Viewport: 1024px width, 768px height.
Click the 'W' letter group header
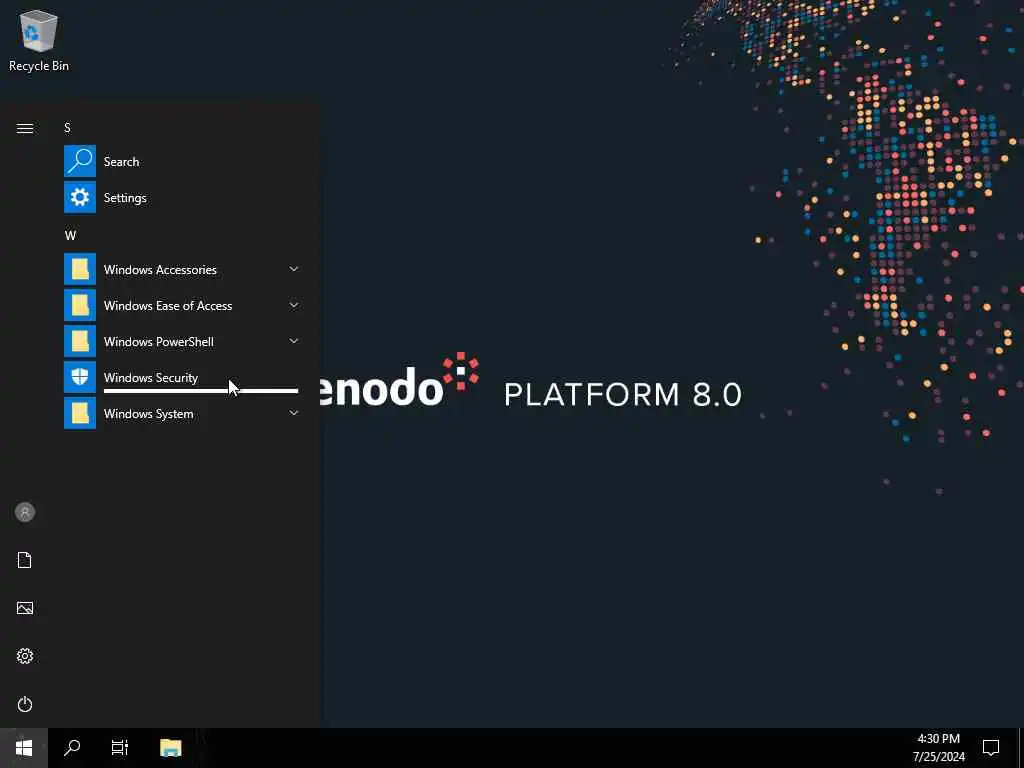pos(70,235)
